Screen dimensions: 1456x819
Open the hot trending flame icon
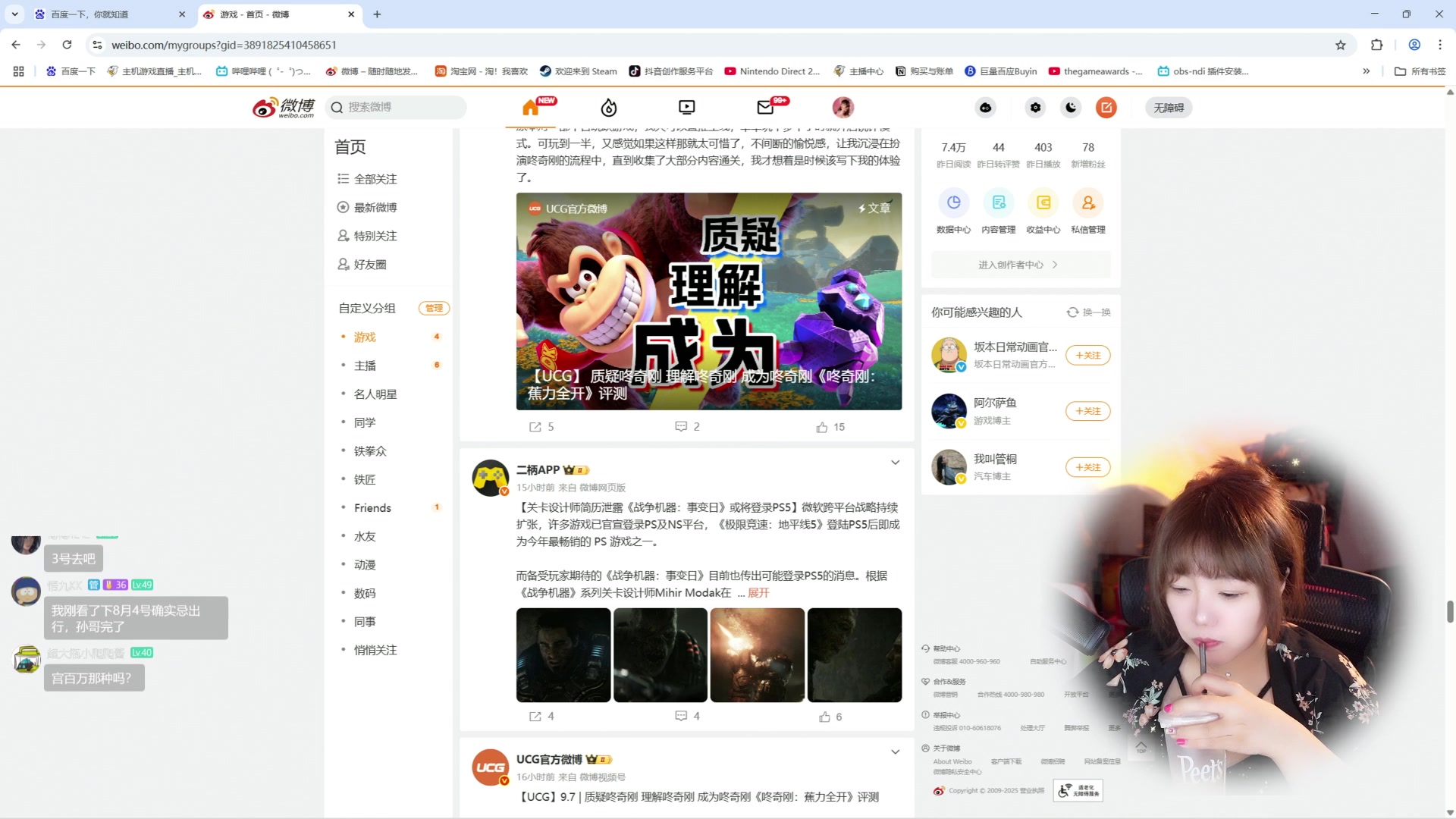609,108
